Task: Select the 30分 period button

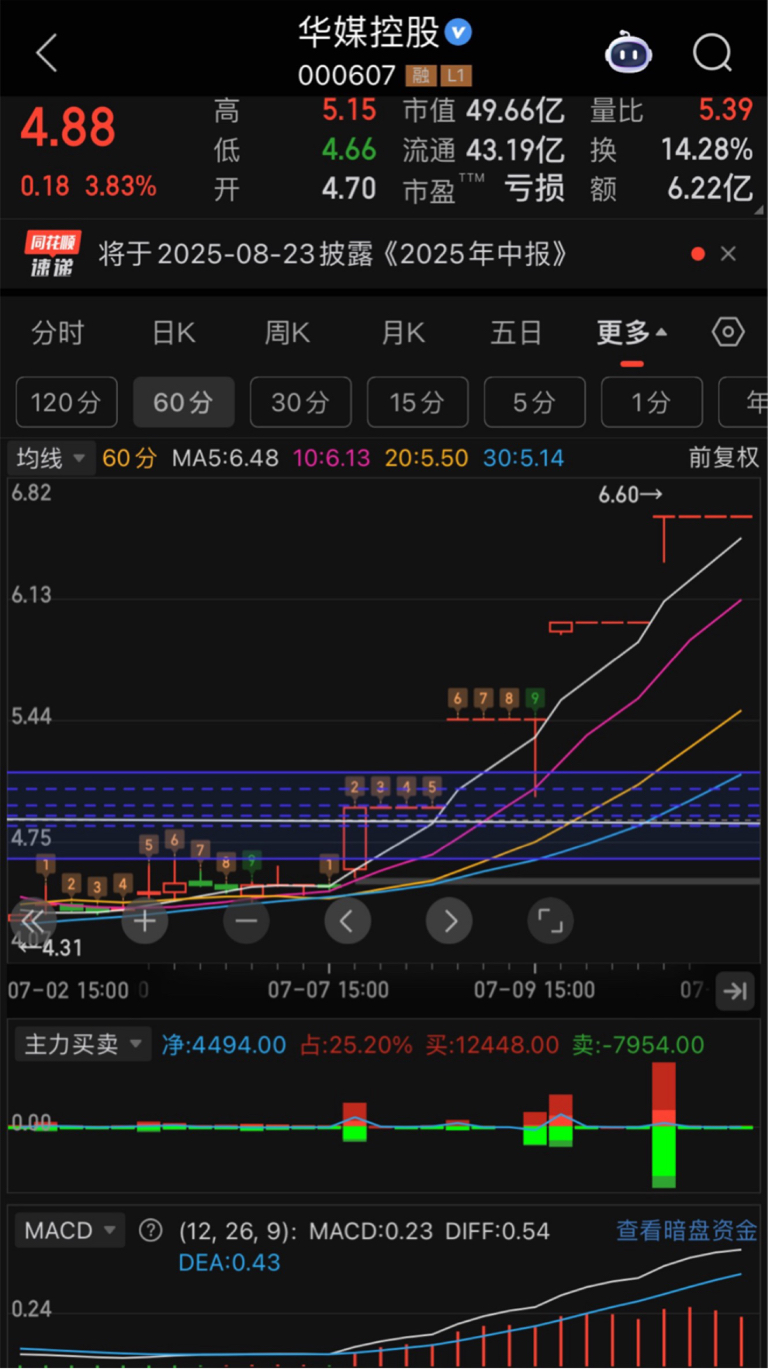Action: point(300,402)
